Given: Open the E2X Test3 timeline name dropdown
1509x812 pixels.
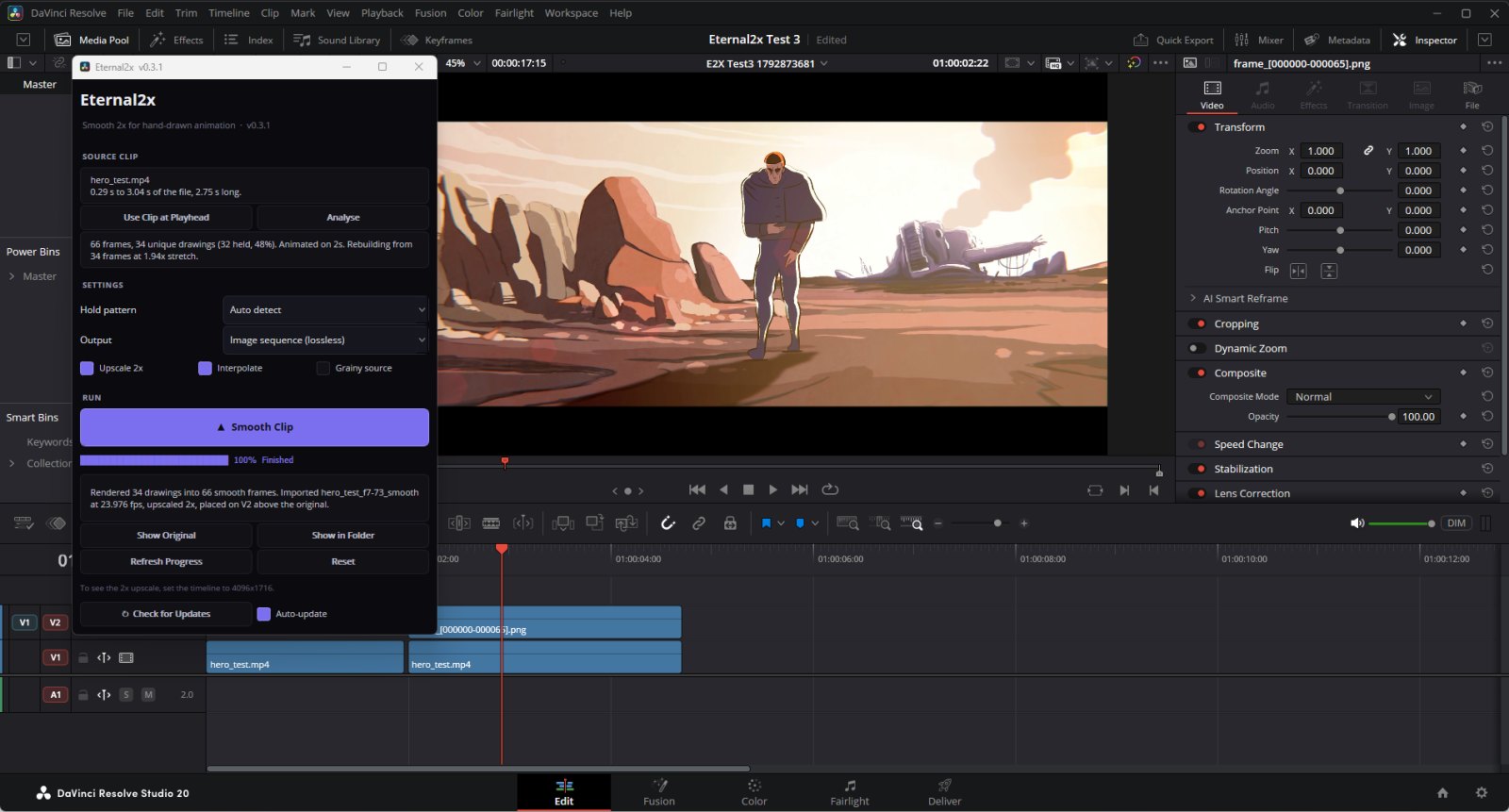Looking at the screenshot, I should point(823,63).
